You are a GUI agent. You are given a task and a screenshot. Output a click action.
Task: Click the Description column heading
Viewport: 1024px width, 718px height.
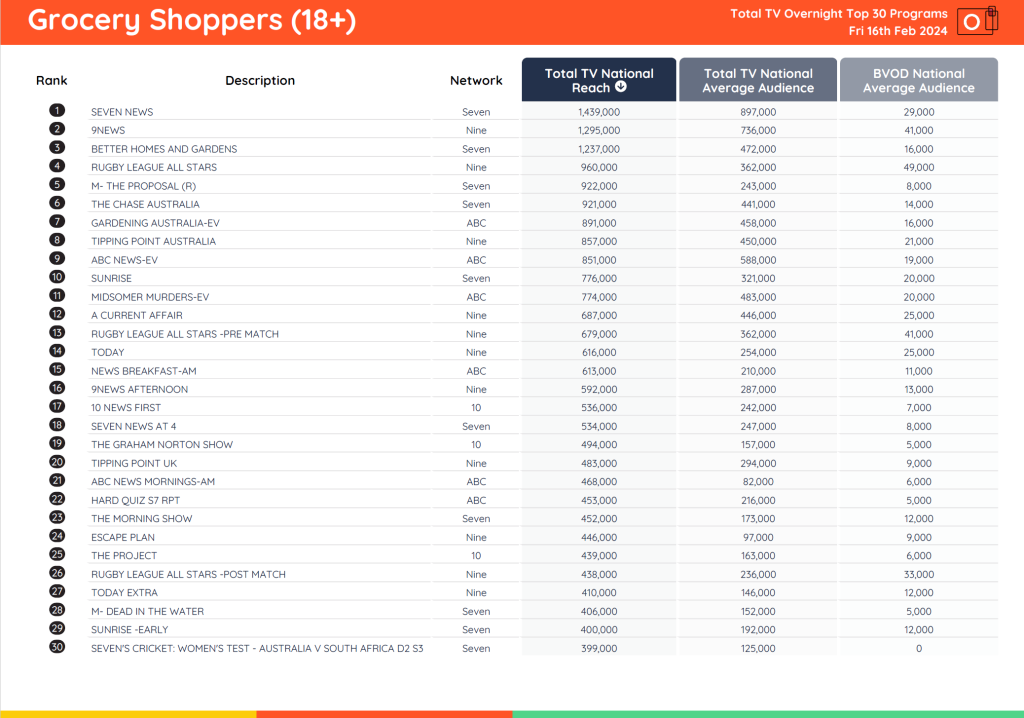(260, 80)
